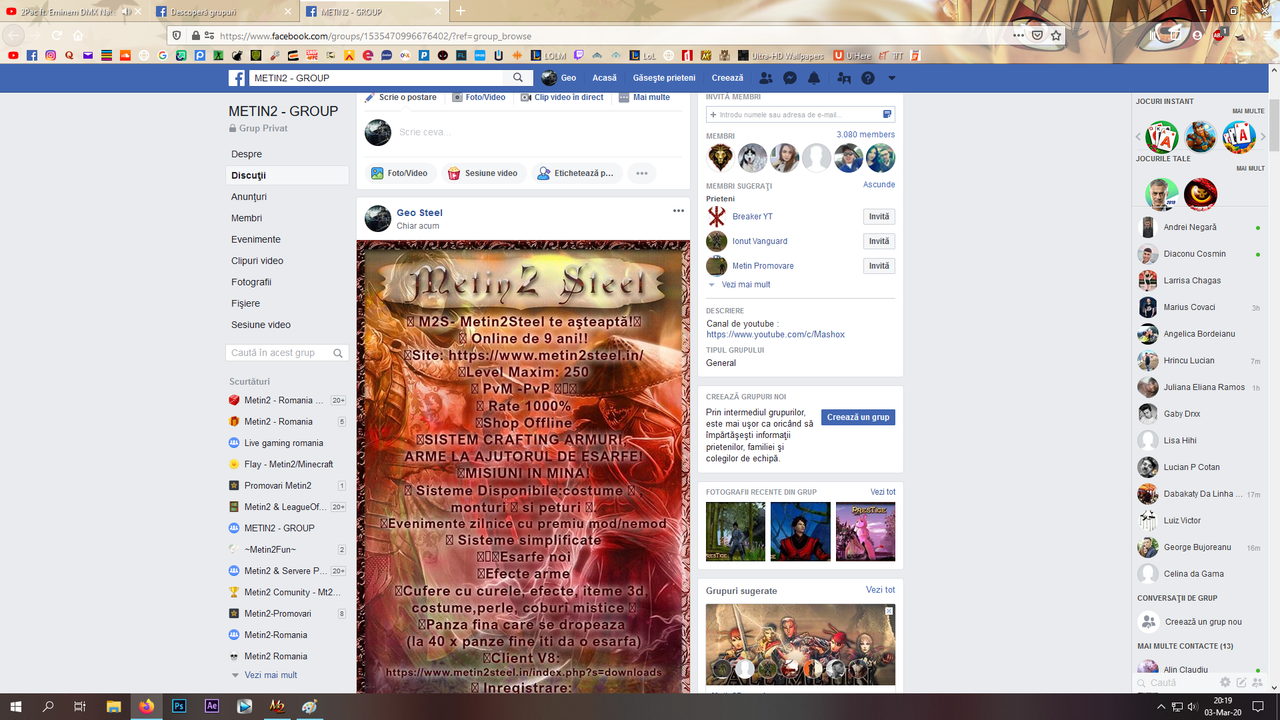Open Windows taskbar search icon
Image resolution: width=1280 pixels, height=720 pixels.
tap(48, 706)
